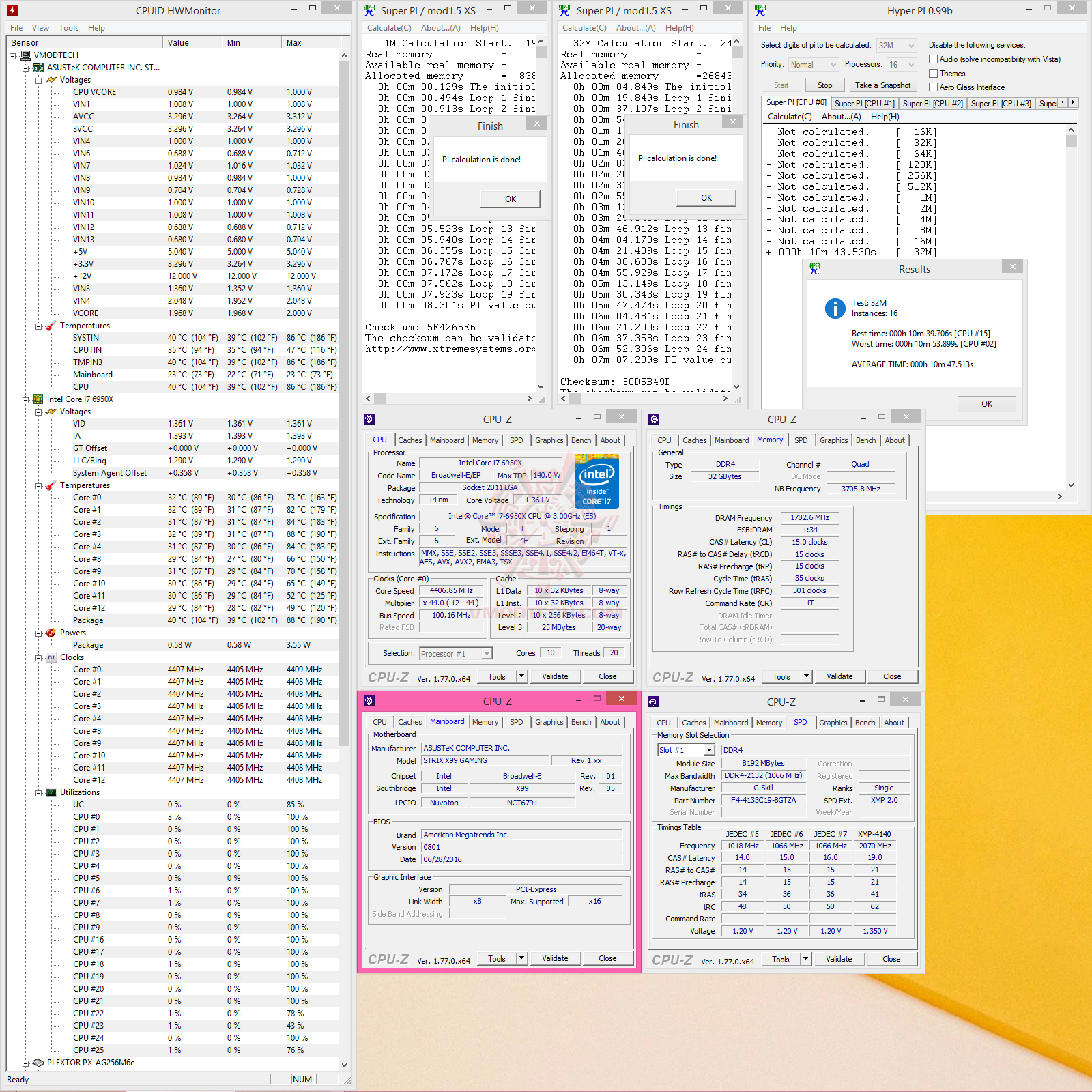The width and height of the screenshot is (1092, 1092).
Task: Click CPU-Z title icon of the Memory tab window
Action: pyautogui.click(x=654, y=419)
